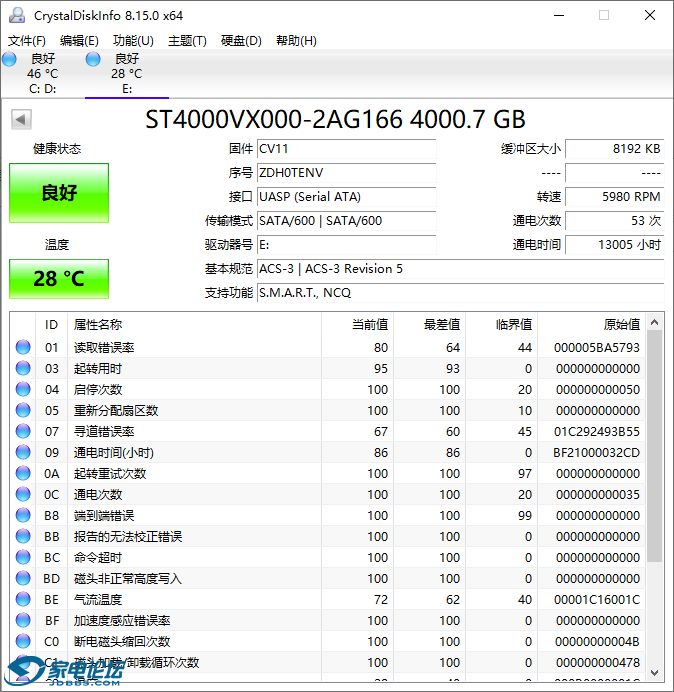674x692 pixels.
Task: Click status icon of ID 0C 通电次数 row
Action: [x=23, y=494]
